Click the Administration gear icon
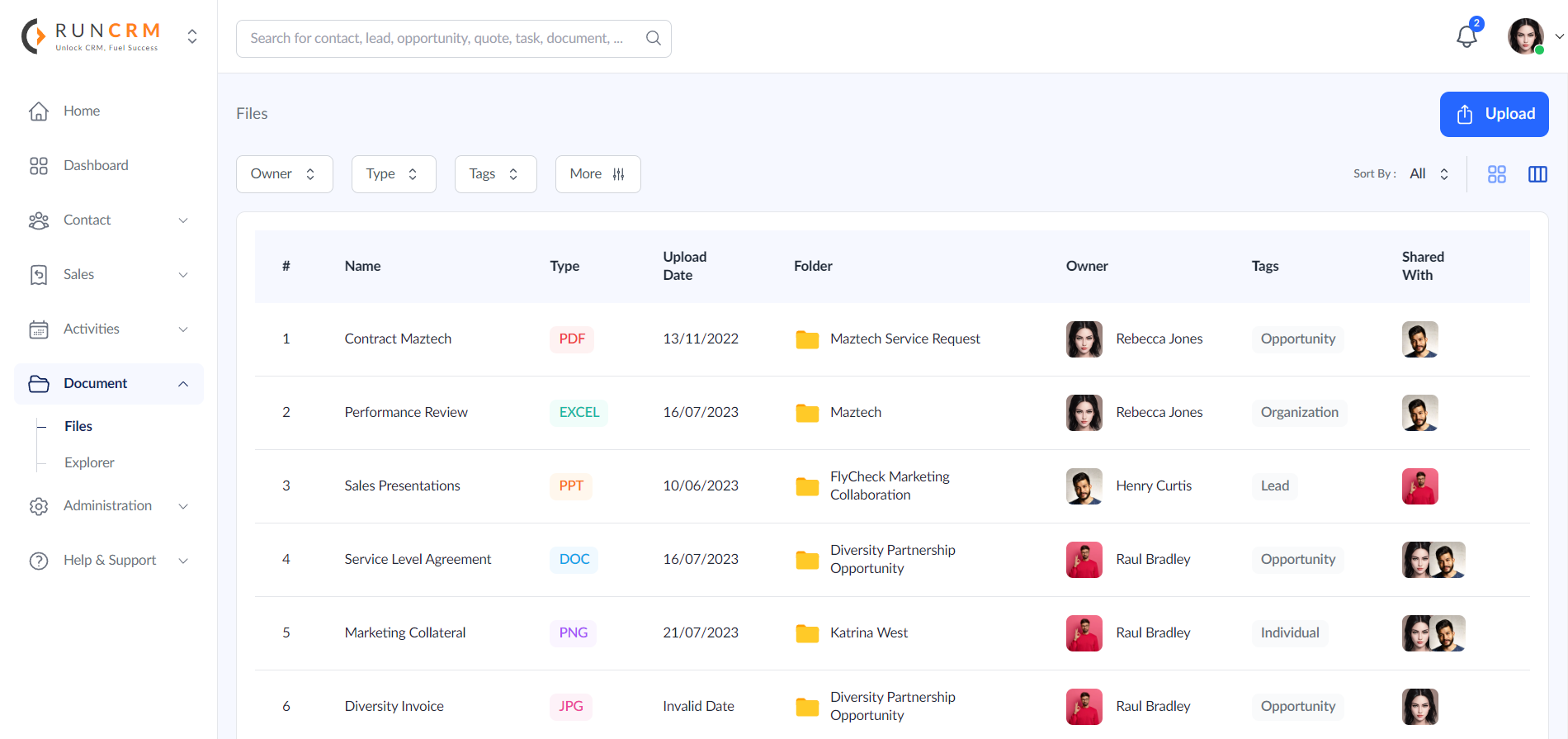1568x739 pixels. (39, 506)
